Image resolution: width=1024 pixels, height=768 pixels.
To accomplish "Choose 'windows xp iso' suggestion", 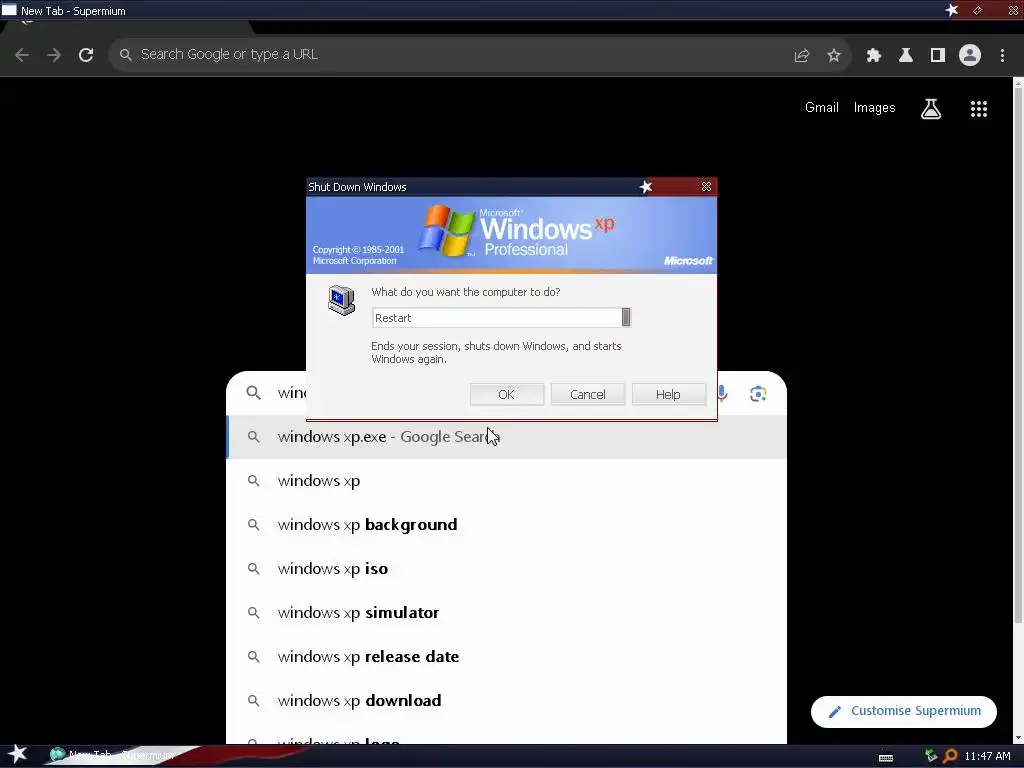I will 506,569.
